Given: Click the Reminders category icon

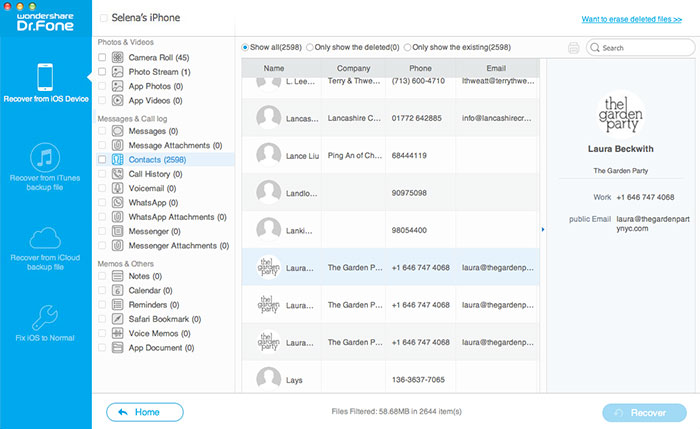Looking at the screenshot, I should (117, 304).
